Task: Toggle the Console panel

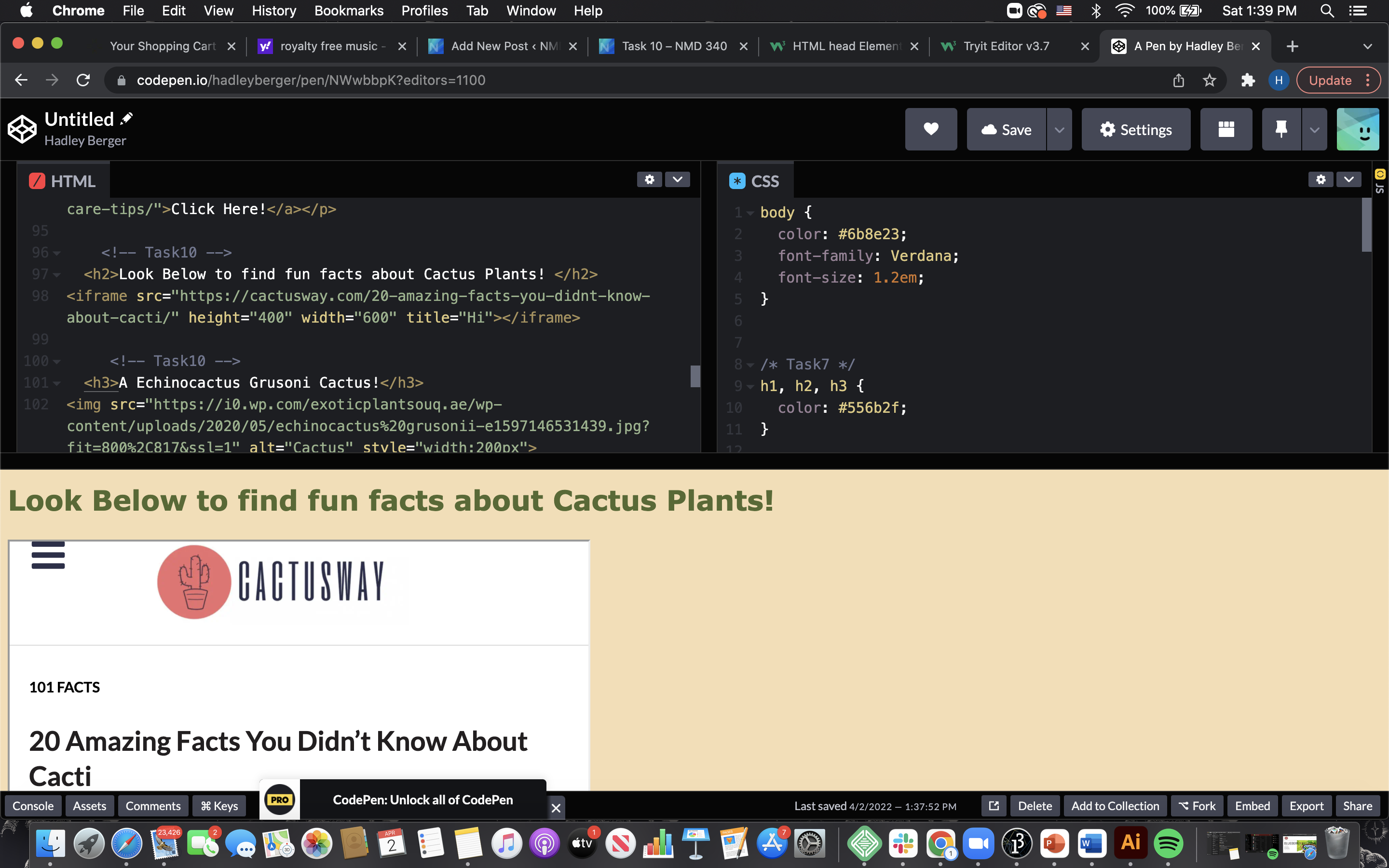Action: [x=33, y=806]
